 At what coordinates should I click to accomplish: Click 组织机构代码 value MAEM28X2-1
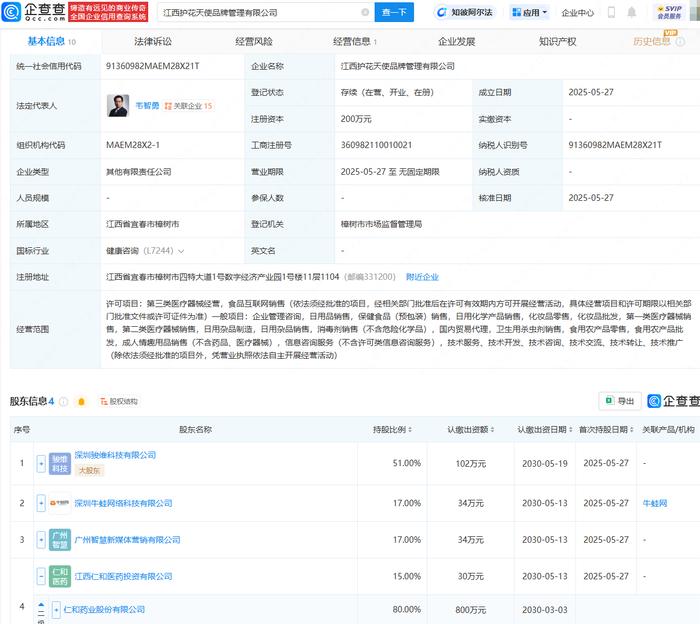(x=133, y=145)
